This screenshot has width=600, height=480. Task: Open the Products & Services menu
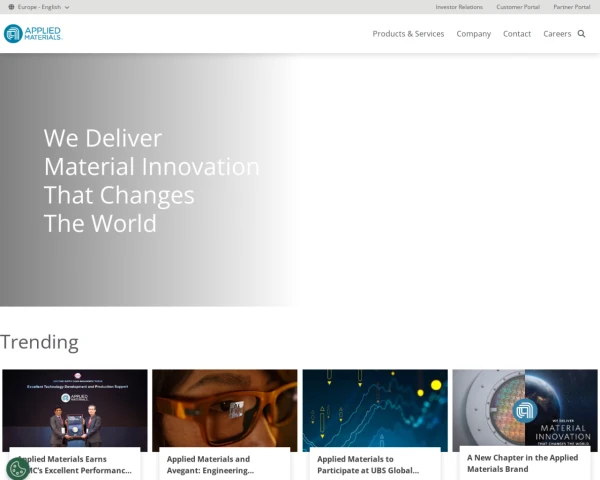pyautogui.click(x=408, y=34)
